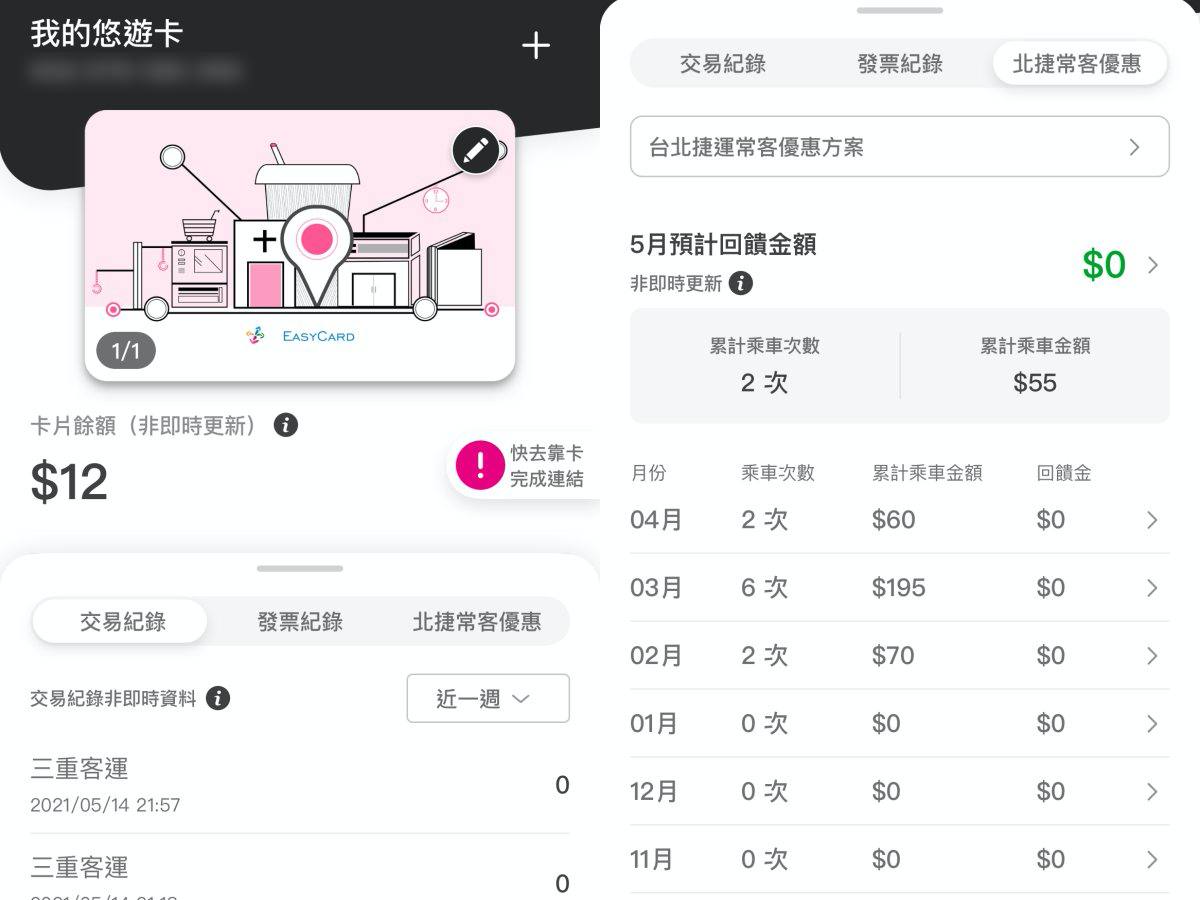Expand the 03月 row chevron
1200x900 pixels.
coord(1152,588)
